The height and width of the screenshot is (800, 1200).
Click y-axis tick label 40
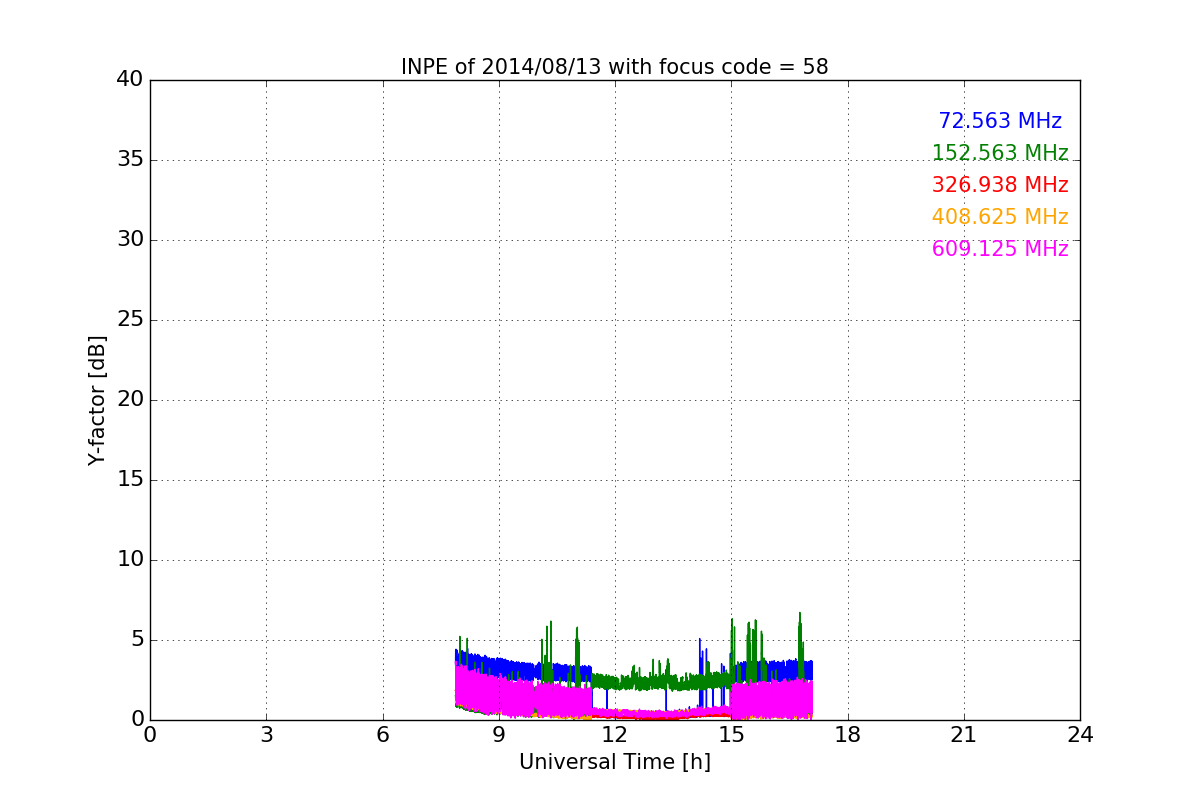click(x=130, y=80)
